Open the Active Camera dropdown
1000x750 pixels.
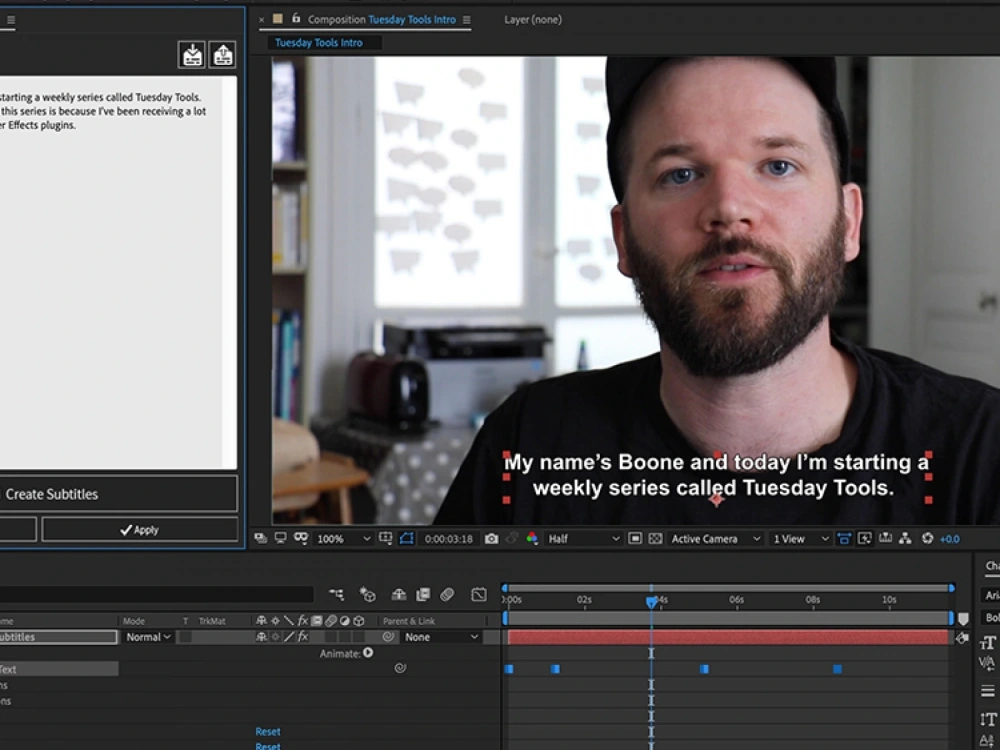click(x=715, y=539)
